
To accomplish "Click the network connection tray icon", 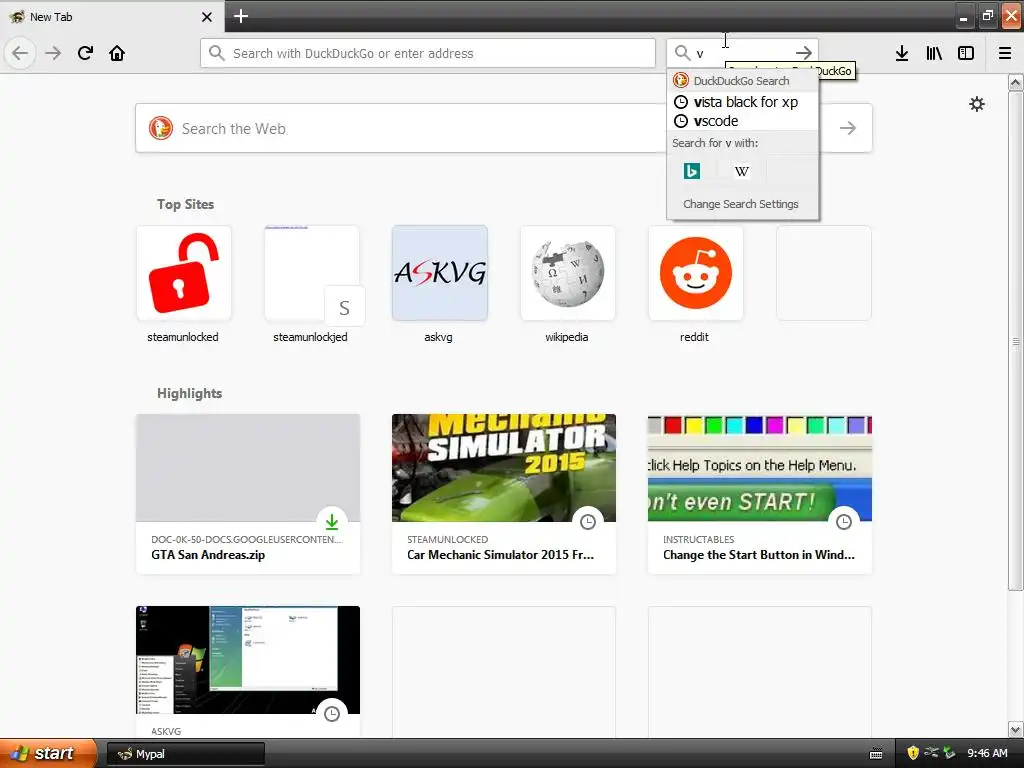I will [x=931, y=753].
